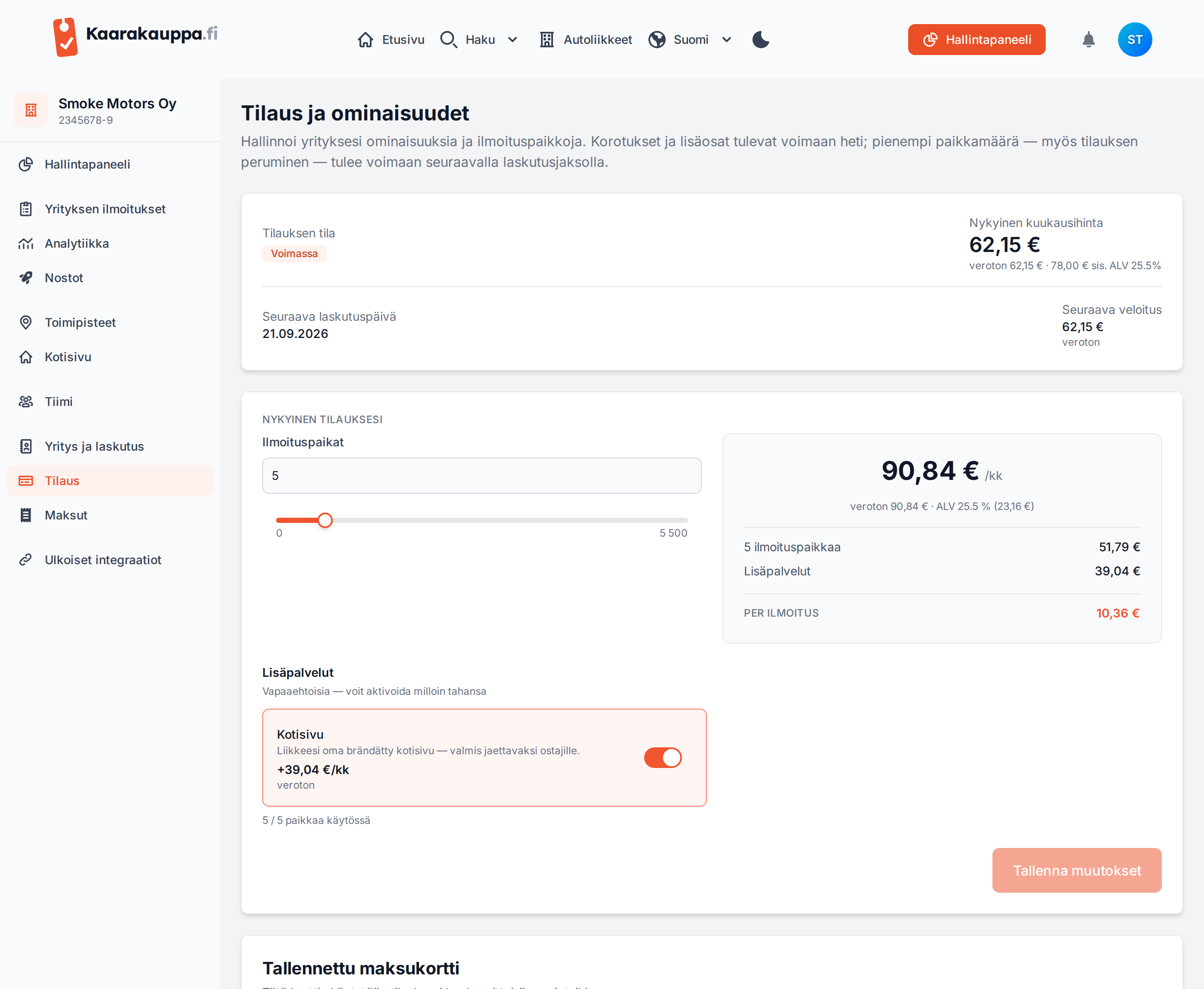Click the Etusivu home icon
Viewport: 1204px width, 989px height.
(365, 40)
